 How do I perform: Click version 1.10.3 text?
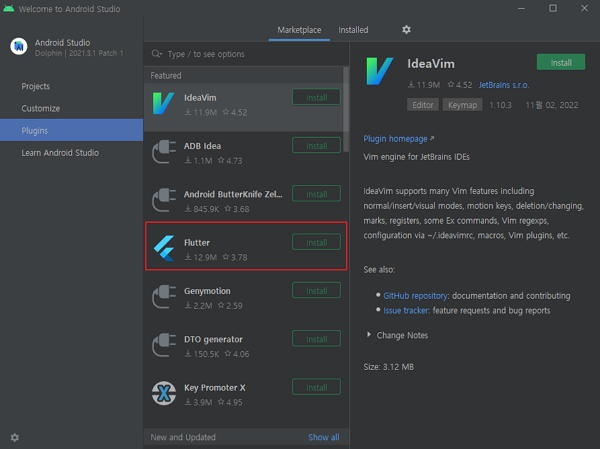500,105
